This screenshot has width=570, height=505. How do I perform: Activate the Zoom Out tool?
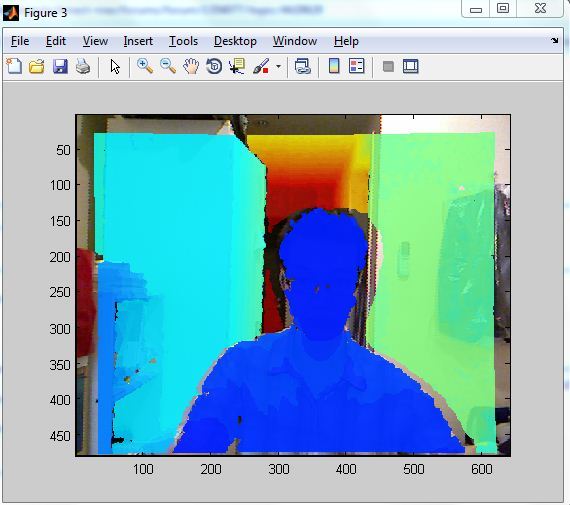pyautogui.click(x=168, y=66)
